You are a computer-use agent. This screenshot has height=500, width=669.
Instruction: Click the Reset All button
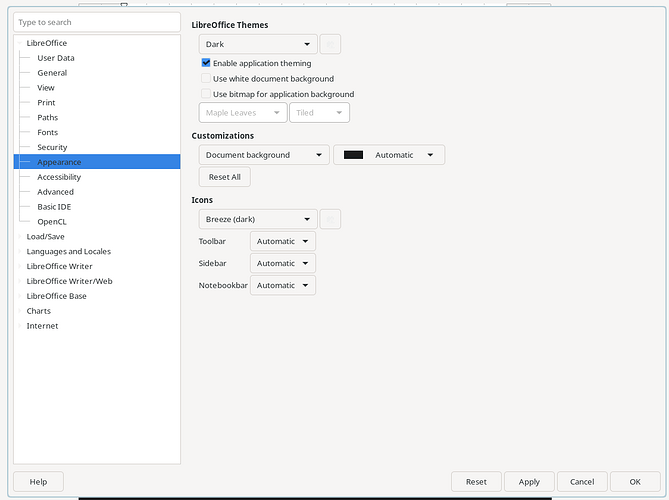coord(224,177)
